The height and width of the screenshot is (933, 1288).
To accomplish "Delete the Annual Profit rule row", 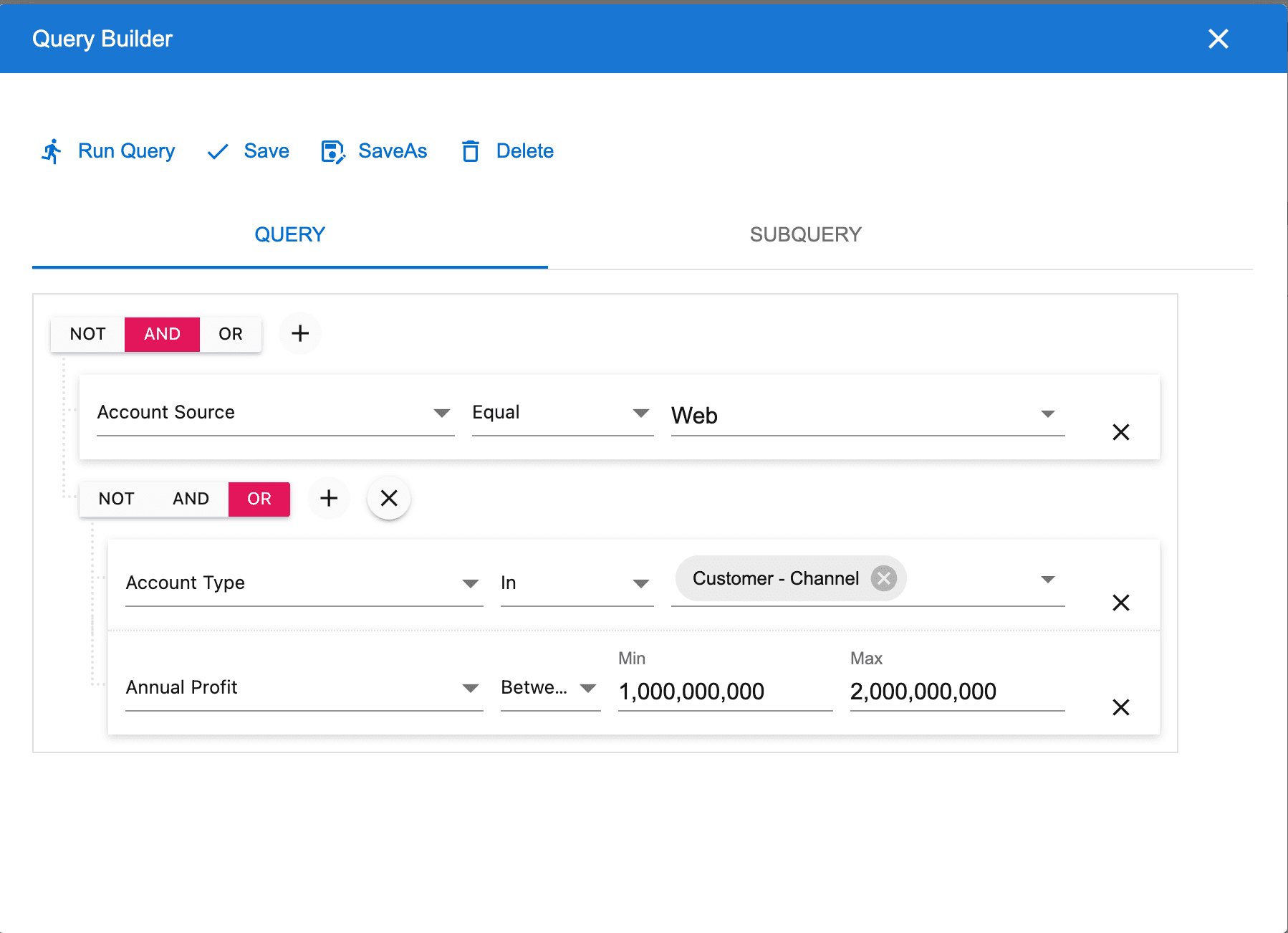I will 1121,707.
